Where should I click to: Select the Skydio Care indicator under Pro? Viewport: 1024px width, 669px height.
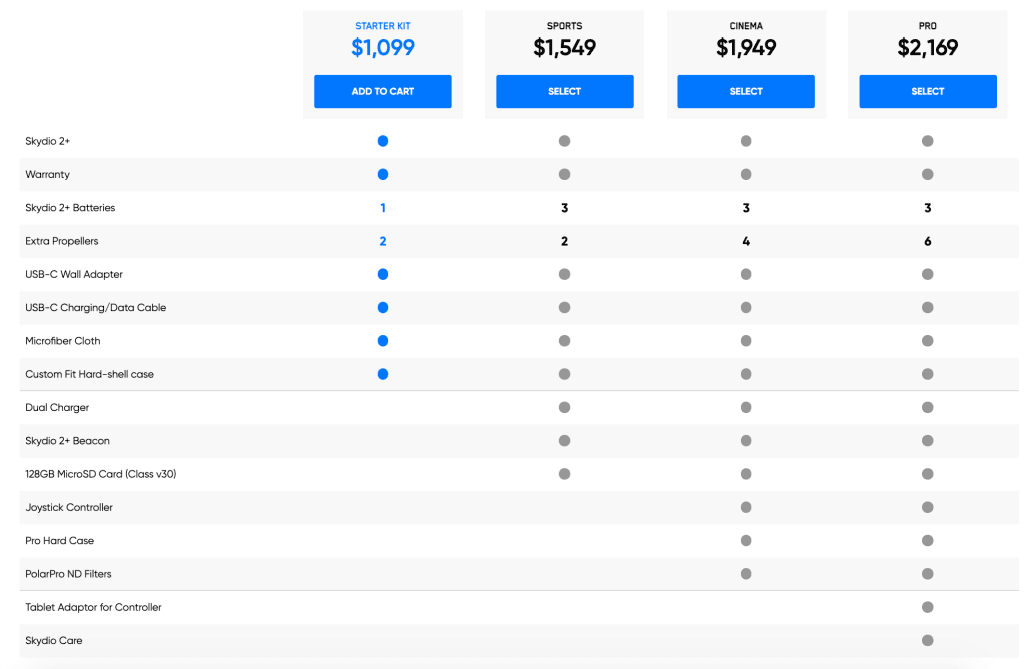tap(928, 640)
